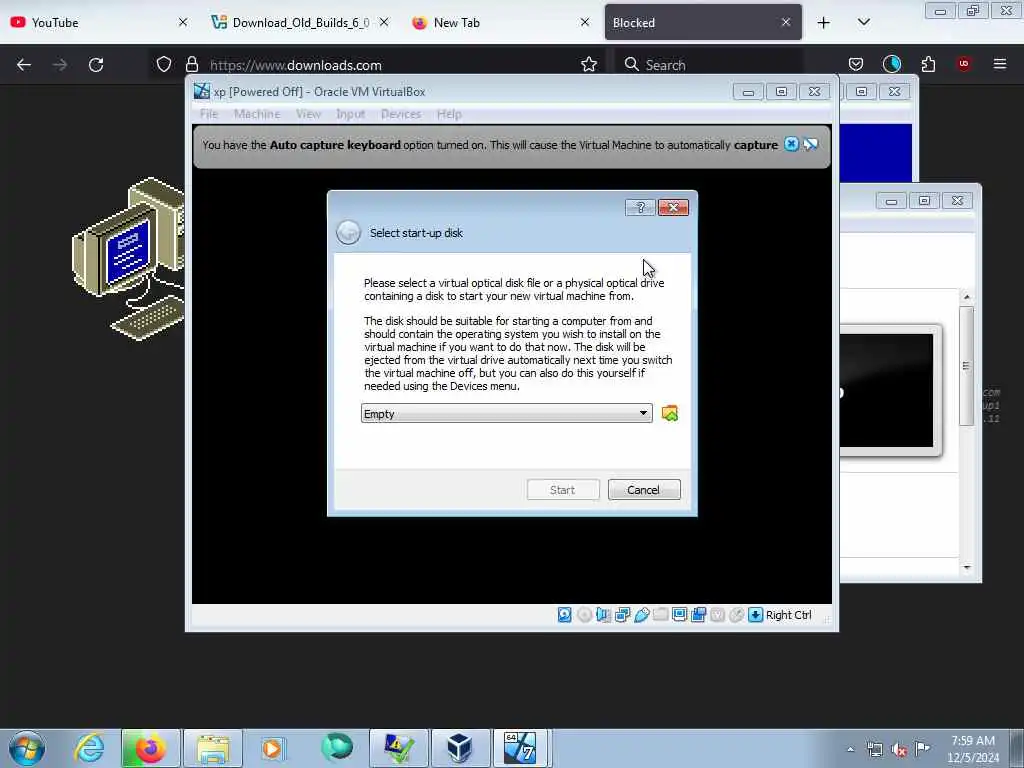Open Windows Media Player from the taskbar
This screenshot has width=1024, height=768.
tap(272, 748)
